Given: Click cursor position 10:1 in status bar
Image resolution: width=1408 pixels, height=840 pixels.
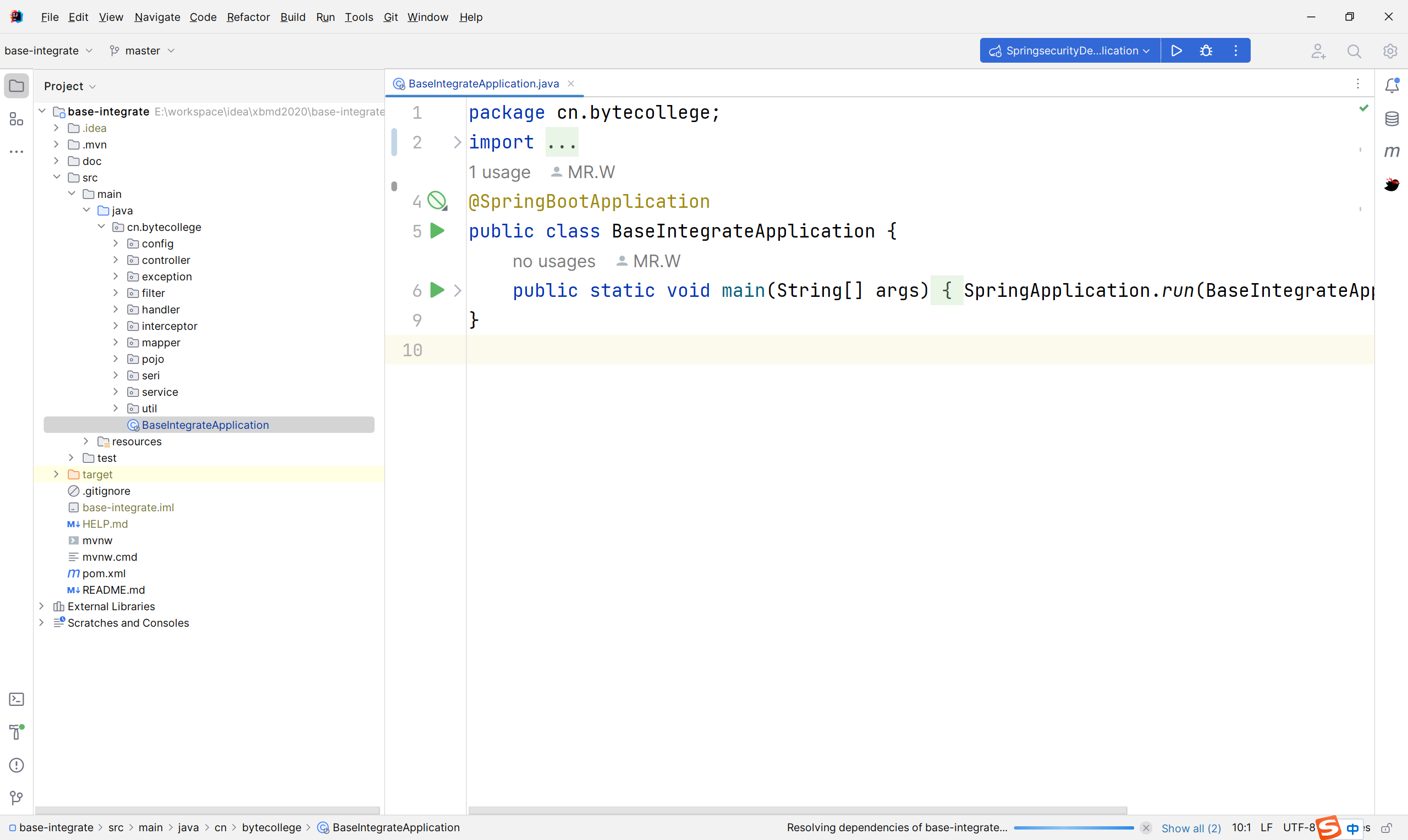Looking at the screenshot, I should point(1241,827).
